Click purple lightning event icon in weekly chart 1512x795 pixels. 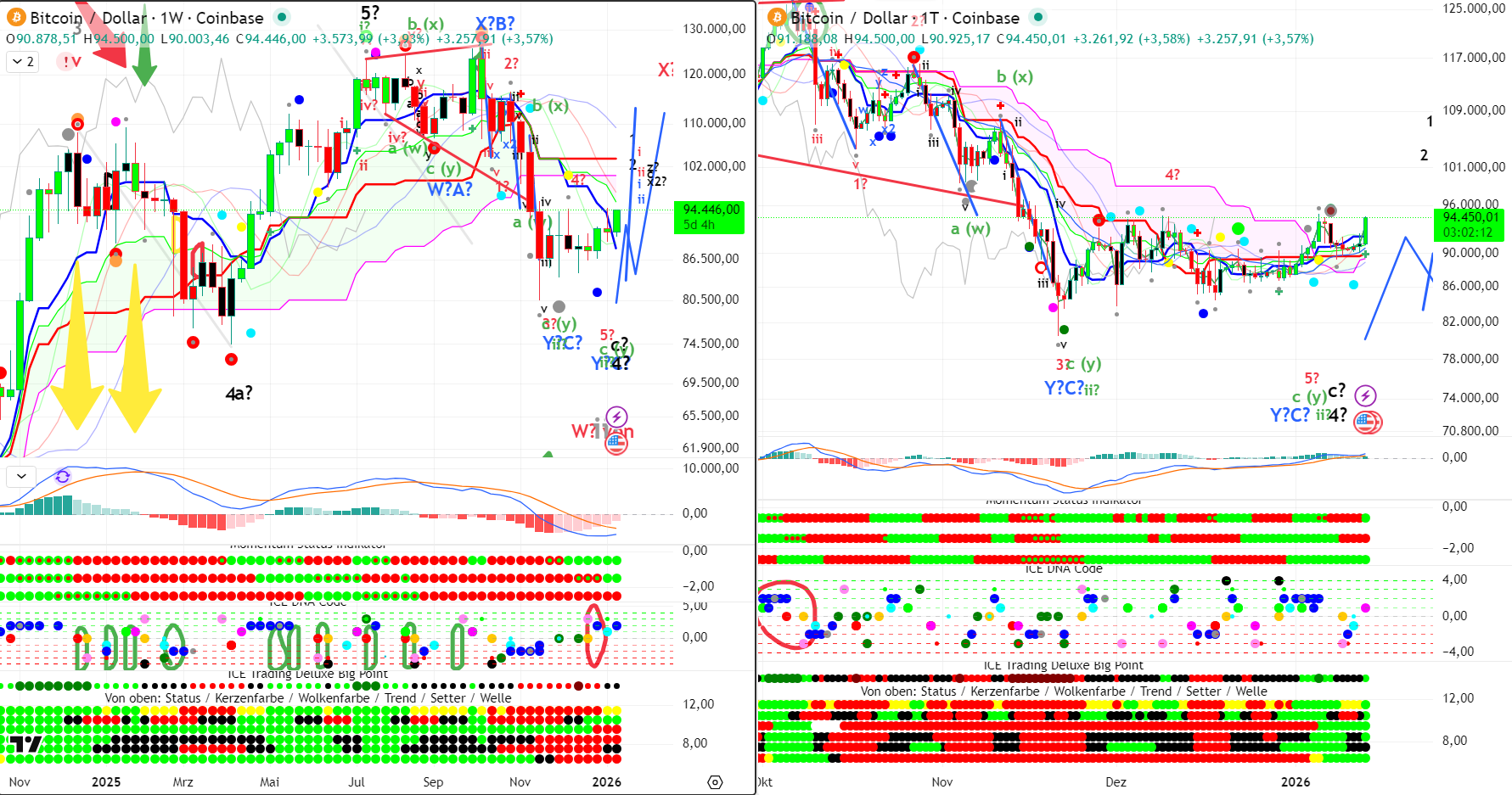tap(617, 417)
